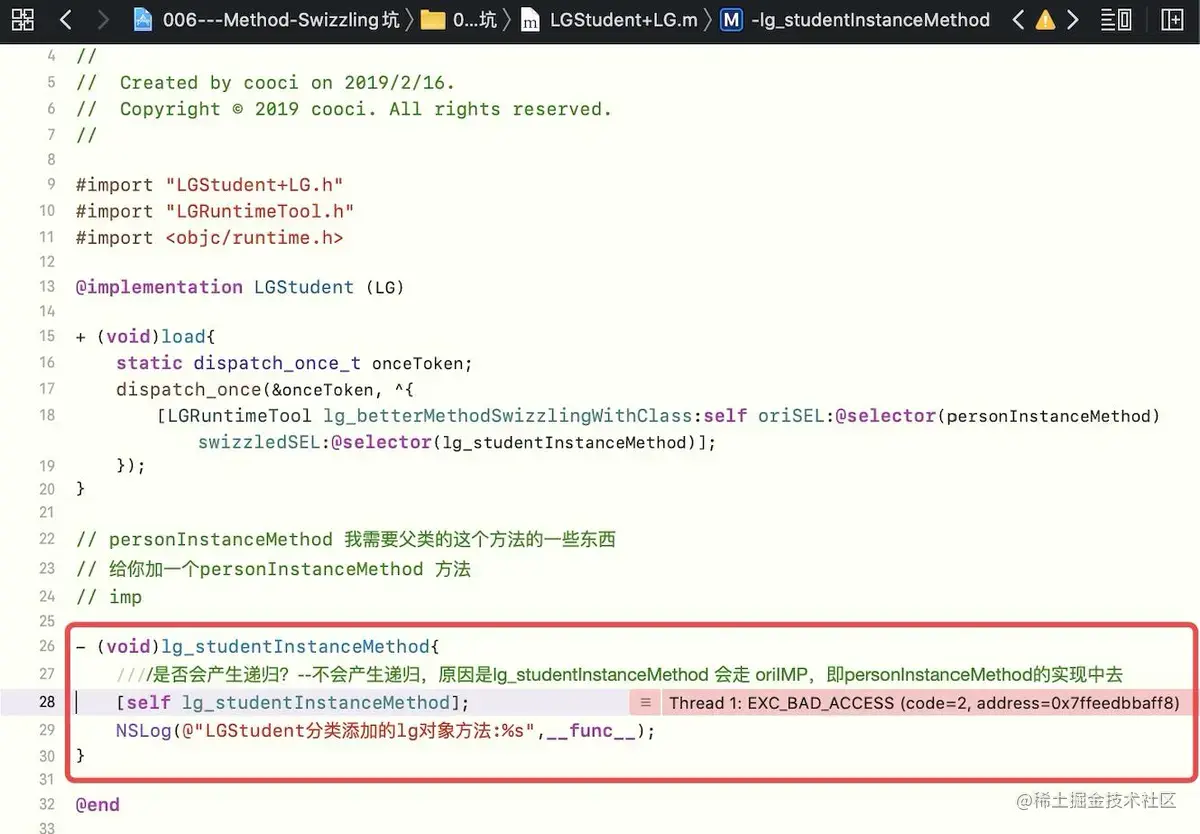Viewport: 1200px width, 834px height.
Task: Open the editor options lines icon
Action: coord(1116,19)
